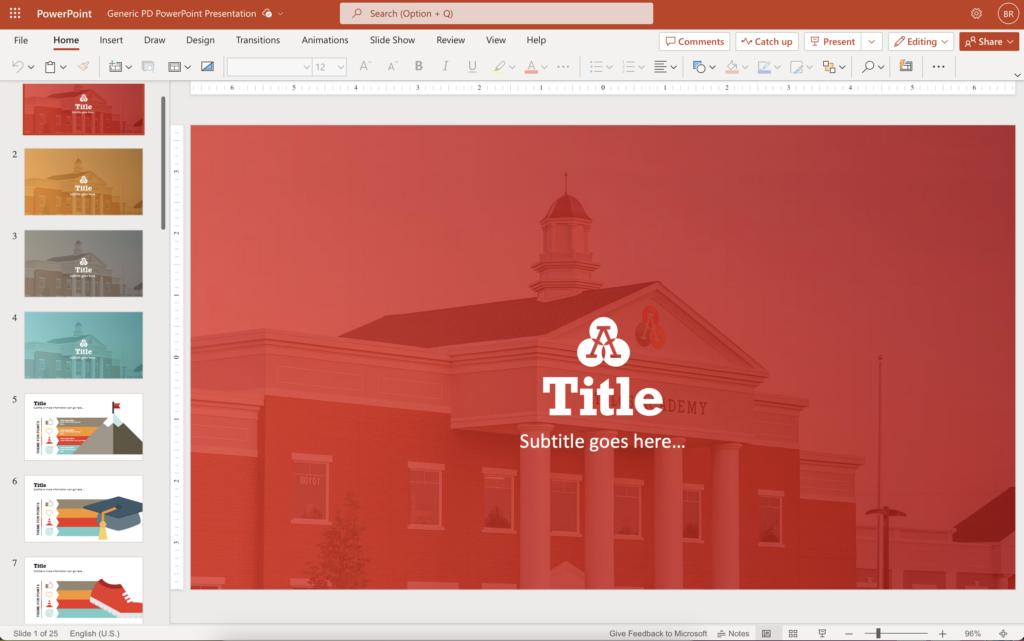
Task: Switch to the Slide Show tab
Action: click(x=392, y=40)
